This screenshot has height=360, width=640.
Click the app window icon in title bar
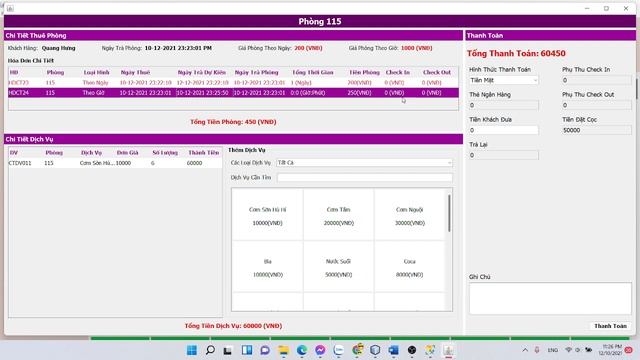pyautogui.click(x=10, y=8)
